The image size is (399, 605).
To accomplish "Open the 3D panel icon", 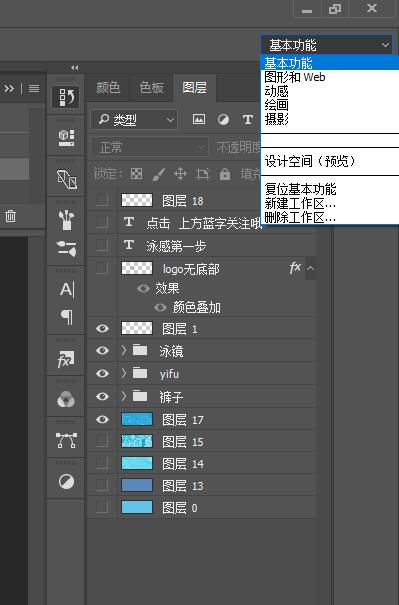I will click(x=66, y=138).
